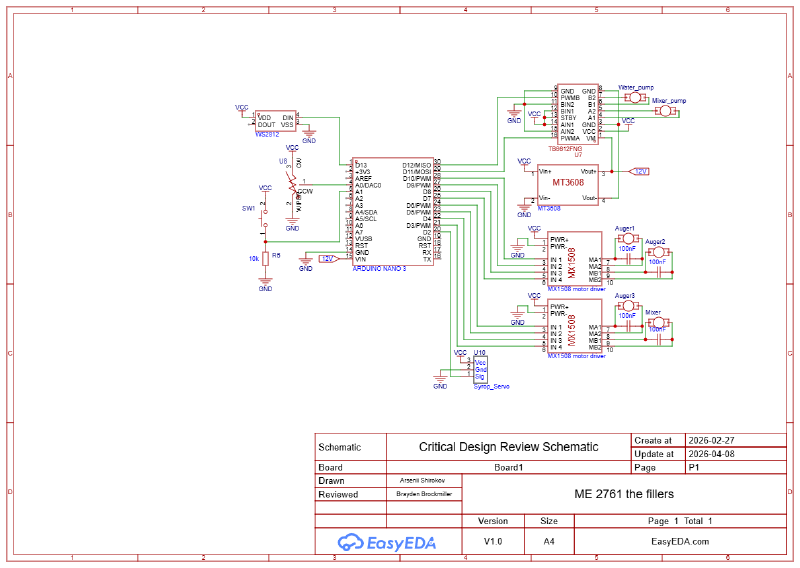Viewport: 800px width, 568px height.
Task: Click the 'Board1' board name cell
Action: 509,467
